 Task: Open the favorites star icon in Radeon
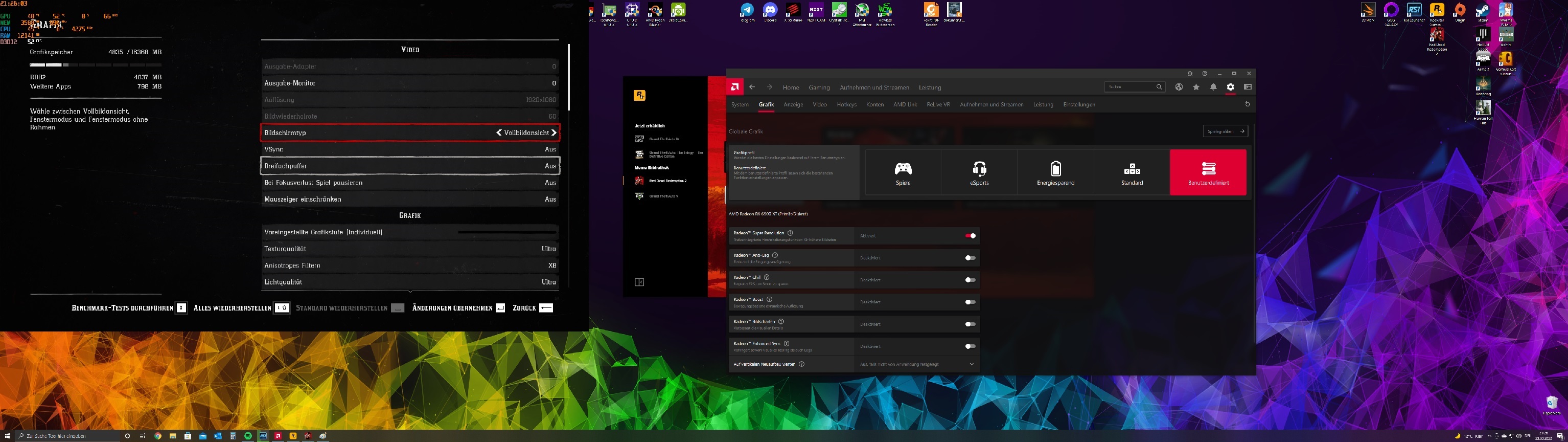(1196, 87)
